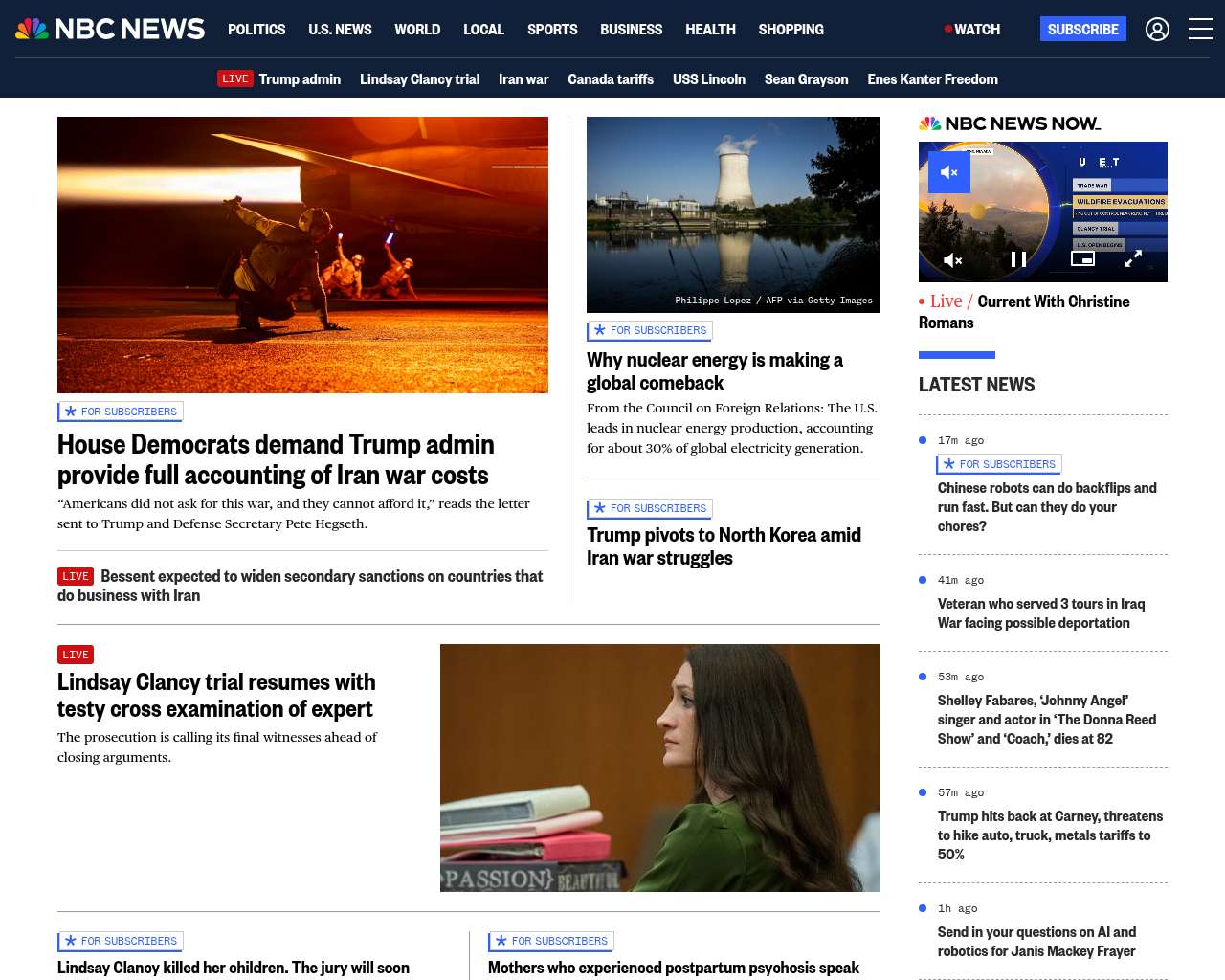Open Trump pivots to North Korea story

click(724, 546)
